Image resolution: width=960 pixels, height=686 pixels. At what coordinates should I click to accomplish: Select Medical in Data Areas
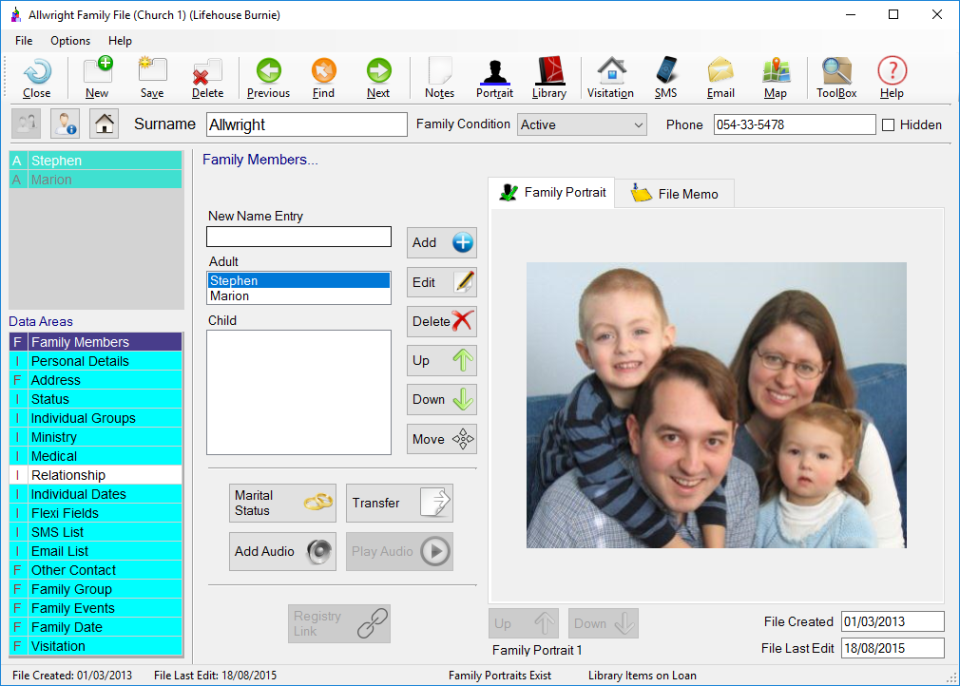click(95, 456)
